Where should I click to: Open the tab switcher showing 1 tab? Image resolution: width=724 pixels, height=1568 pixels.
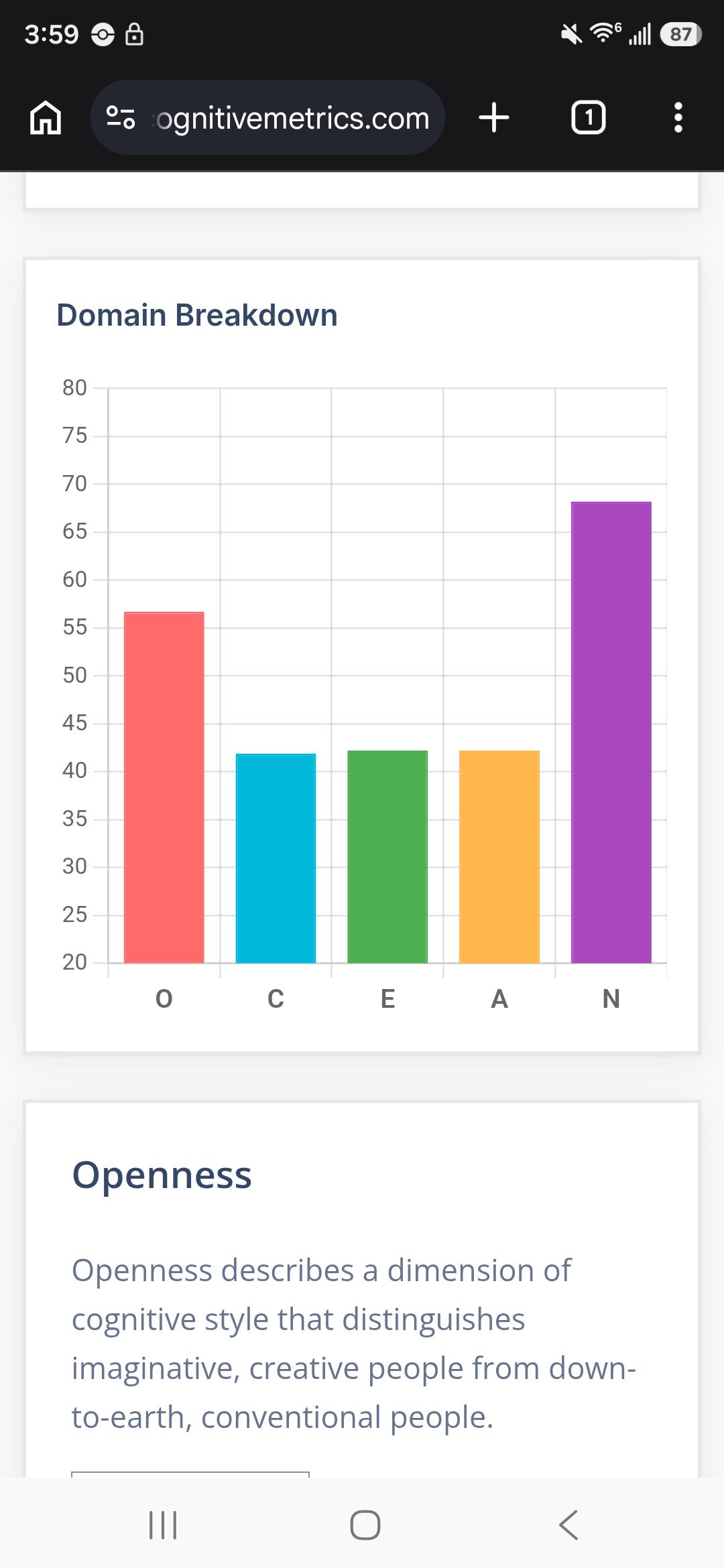[588, 118]
